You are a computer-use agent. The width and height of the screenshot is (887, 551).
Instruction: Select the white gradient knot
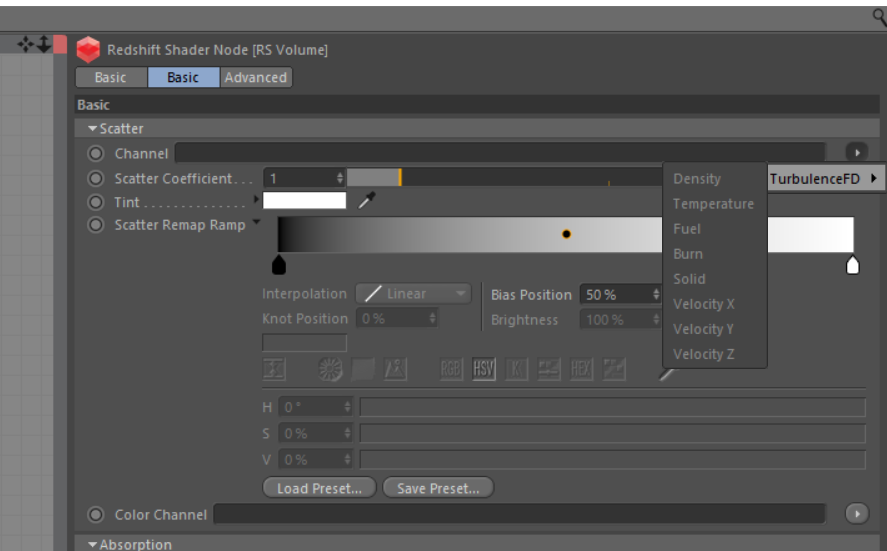pos(852,265)
